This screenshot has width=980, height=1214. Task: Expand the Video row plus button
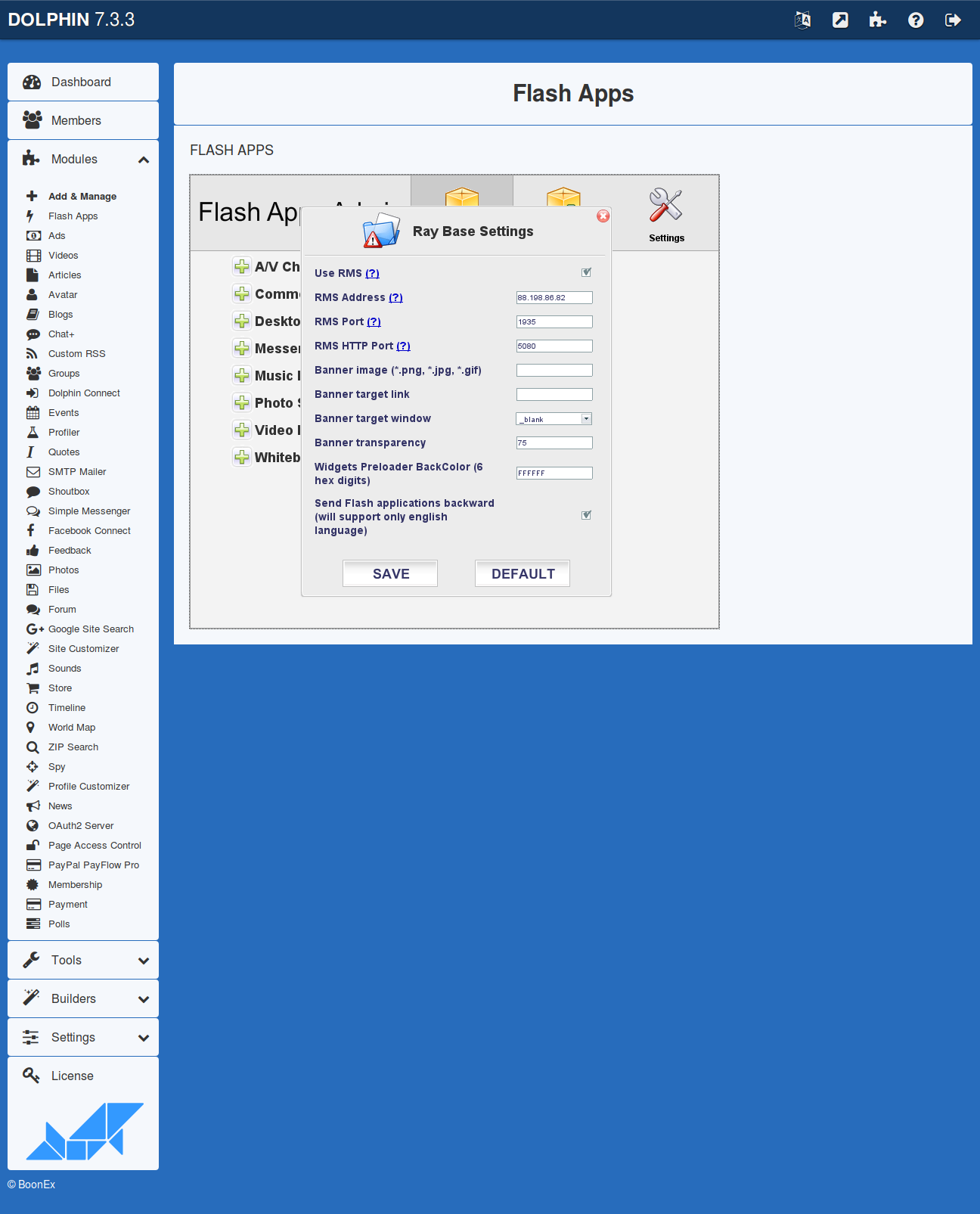click(242, 430)
